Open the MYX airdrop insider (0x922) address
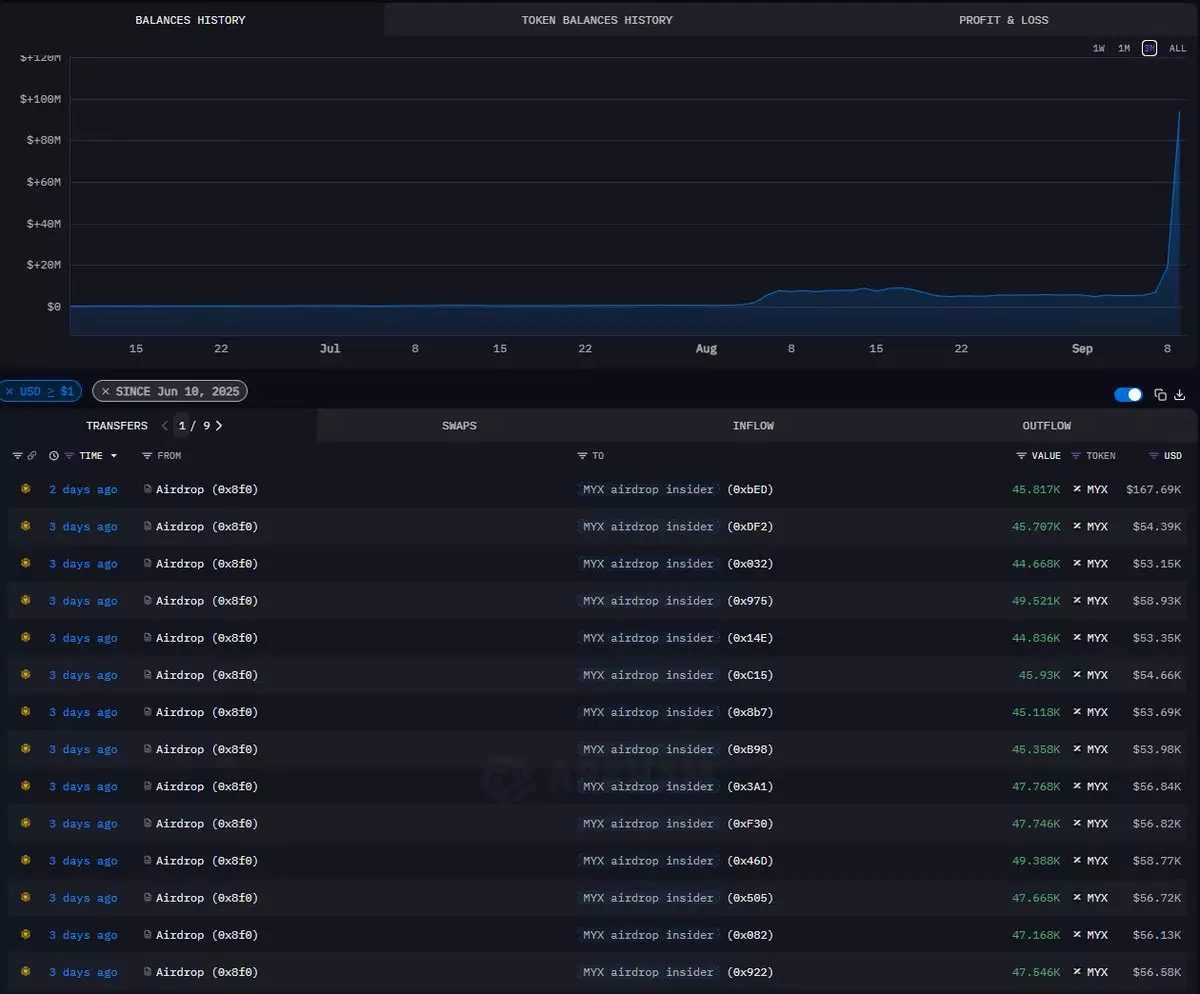The width and height of the screenshot is (1200, 994). click(x=678, y=972)
